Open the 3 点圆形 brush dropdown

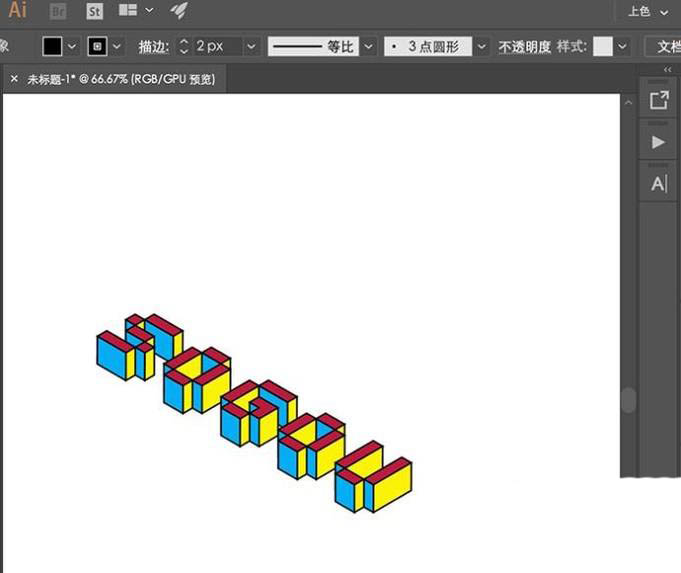482,47
